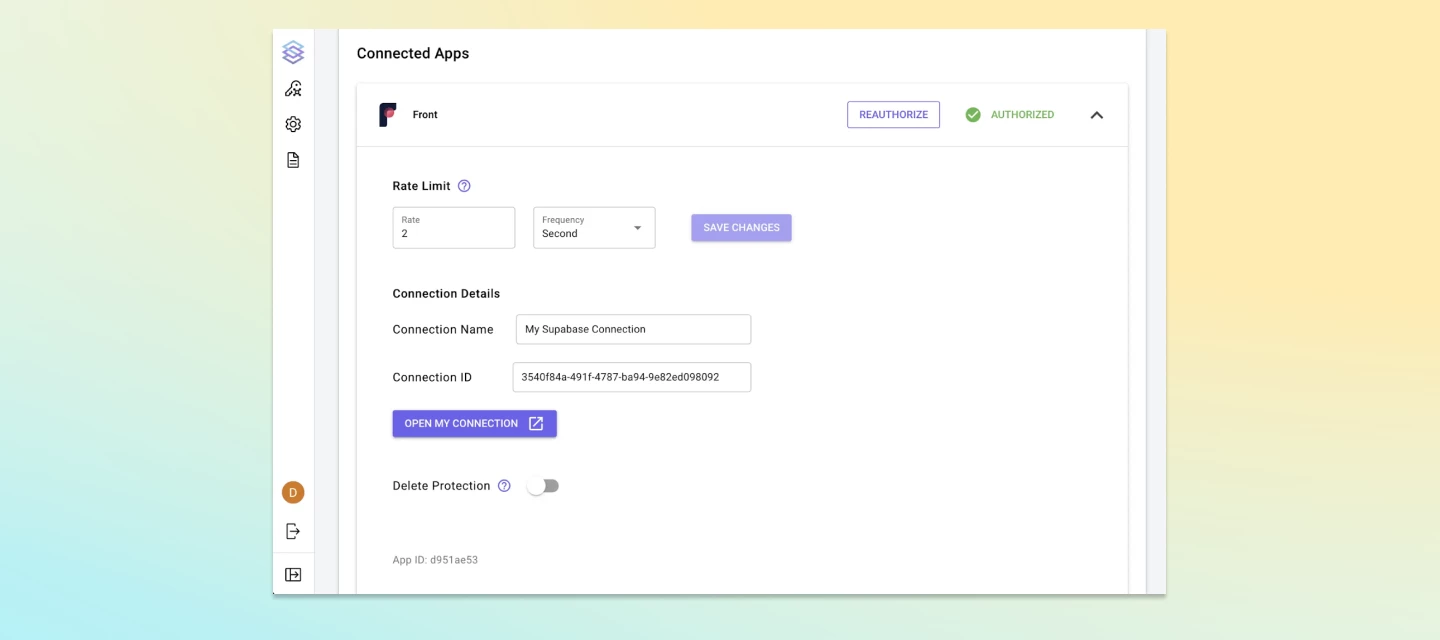1440x640 pixels.
Task: Collapse the Front app panel chevron
Action: [x=1097, y=115]
